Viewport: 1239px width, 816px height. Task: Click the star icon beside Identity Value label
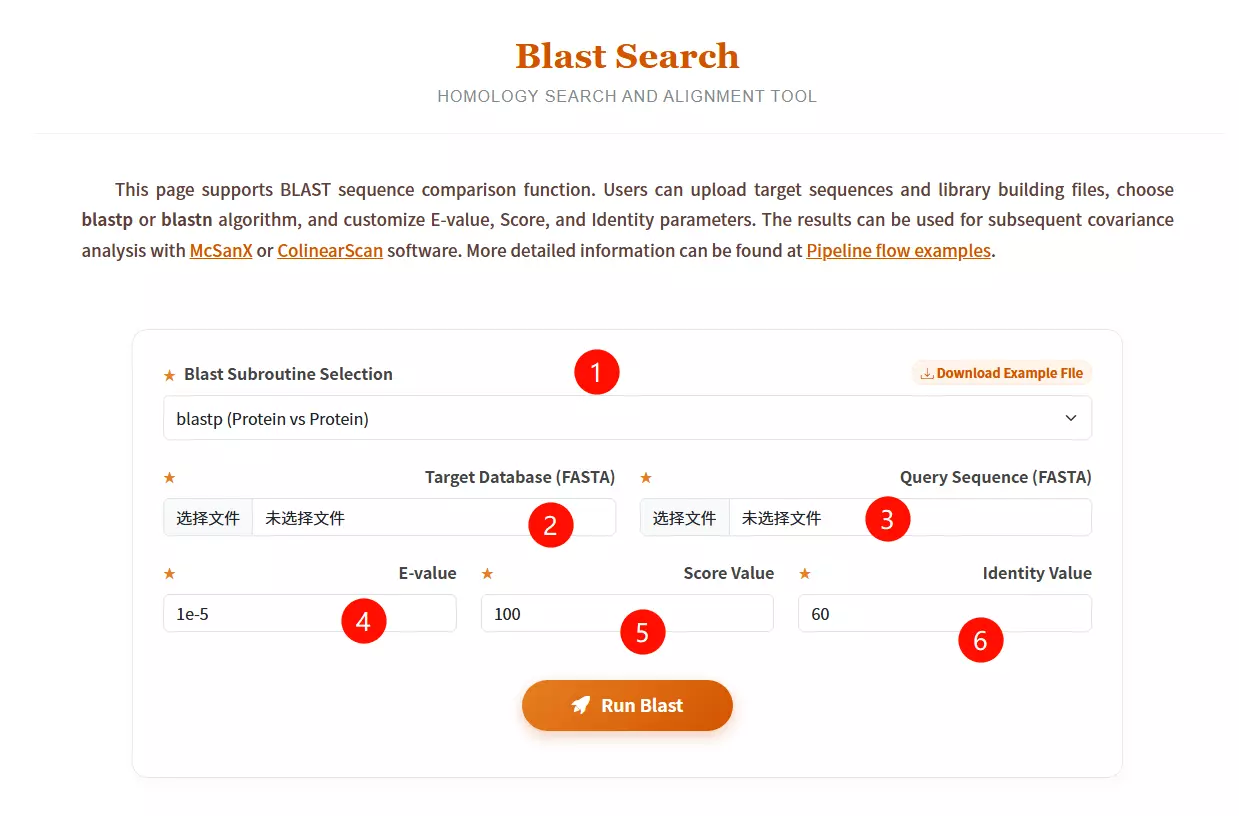pos(805,573)
